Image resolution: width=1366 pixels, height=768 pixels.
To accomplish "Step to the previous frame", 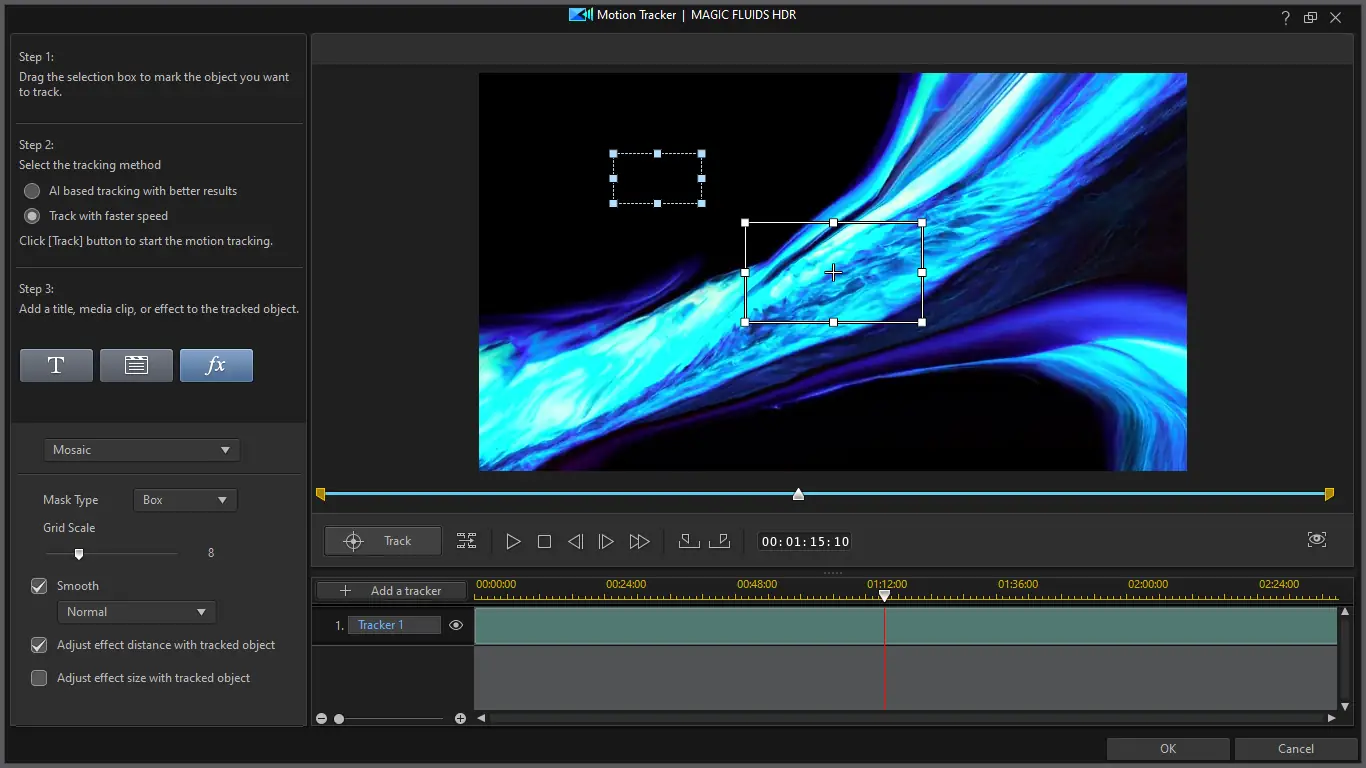I will [x=575, y=541].
